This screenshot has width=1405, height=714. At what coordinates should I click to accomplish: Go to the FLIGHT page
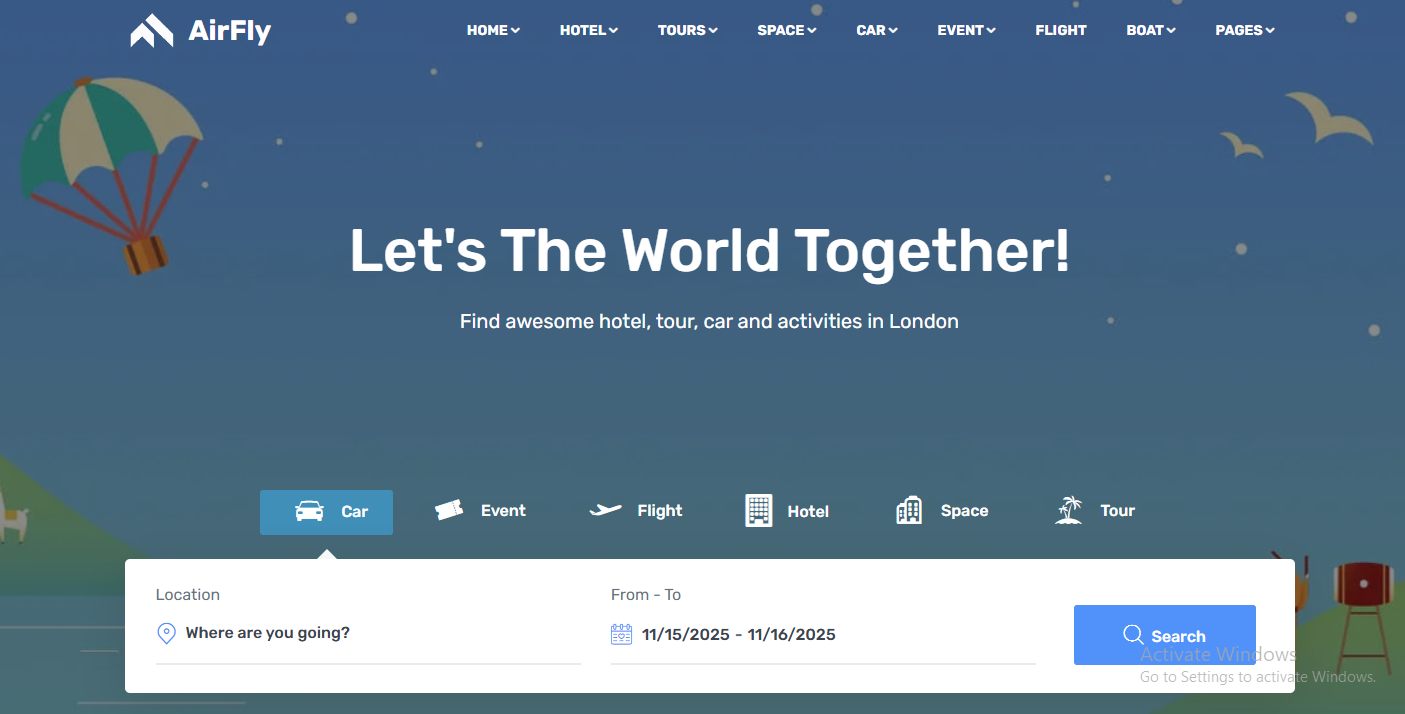tap(1061, 30)
